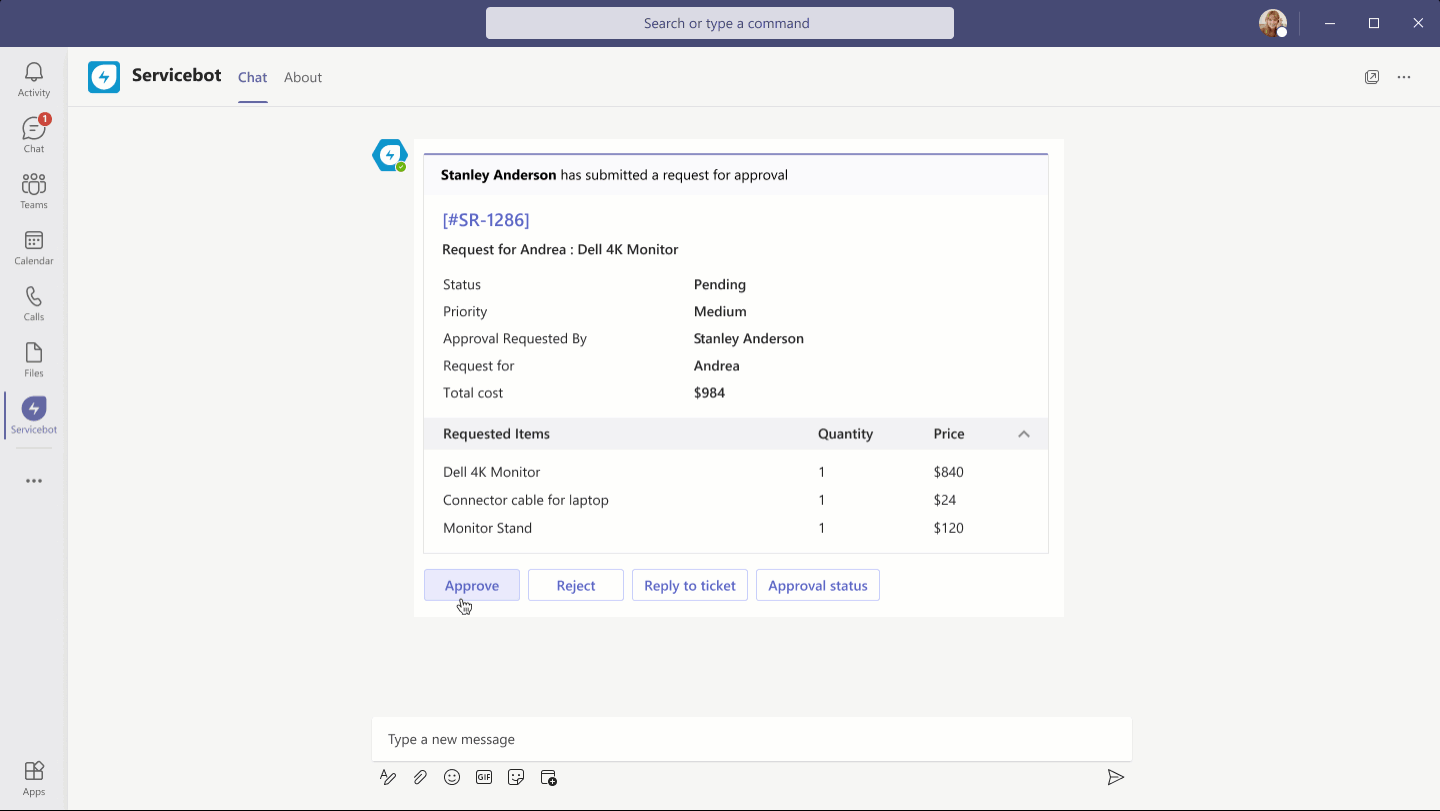Viewport: 1440px width, 811px height.
Task: Click the Medium priority value
Action: (720, 312)
